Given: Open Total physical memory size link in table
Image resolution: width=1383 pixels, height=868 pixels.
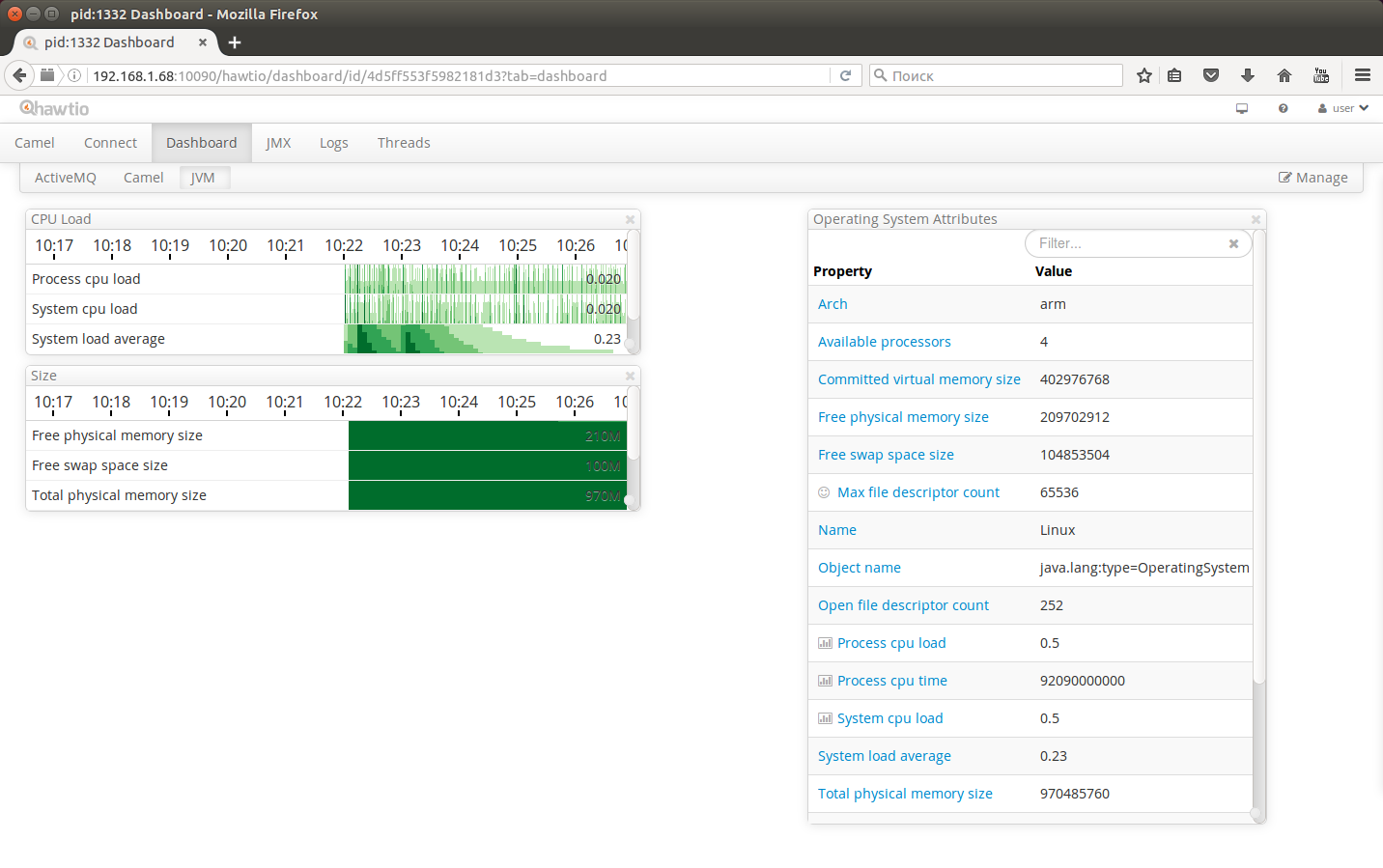Looking at the screenshot, I should point(905,794).
